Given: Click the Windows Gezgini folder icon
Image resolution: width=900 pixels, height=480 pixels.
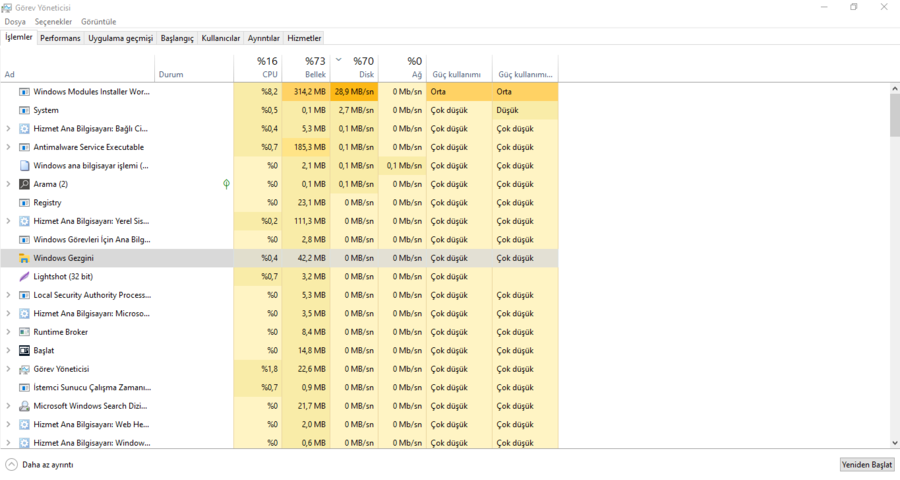Looking at the screenshot, I should (24, 258).
